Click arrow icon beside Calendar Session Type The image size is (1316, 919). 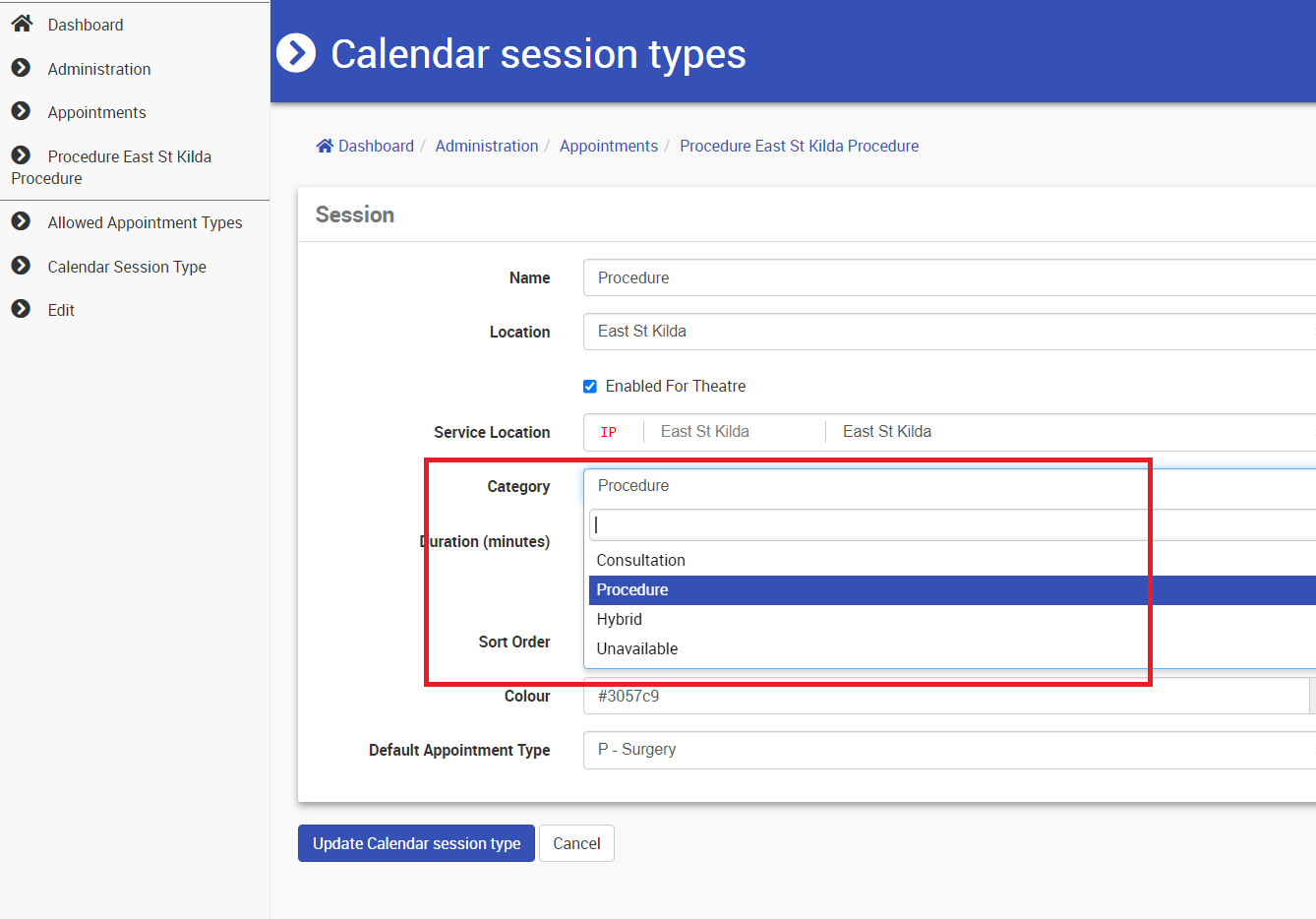(21, 266)
